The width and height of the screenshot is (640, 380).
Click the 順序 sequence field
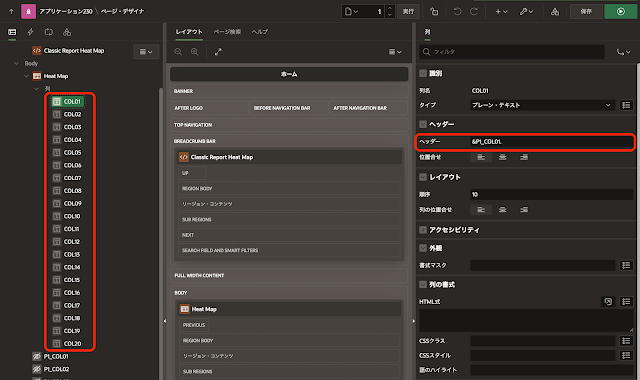tap(551, 194)
